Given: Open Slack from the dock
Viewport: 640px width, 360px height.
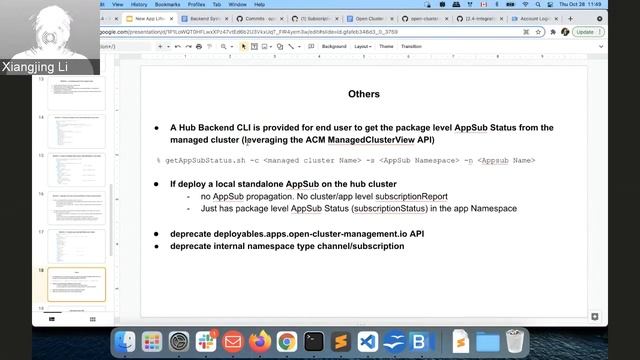Looking at the screenshot, I should pos(206,341).
